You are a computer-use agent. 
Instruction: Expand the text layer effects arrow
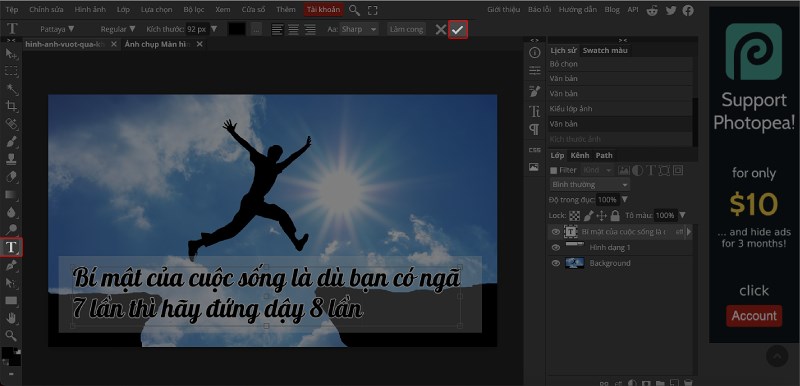(689, 231)
